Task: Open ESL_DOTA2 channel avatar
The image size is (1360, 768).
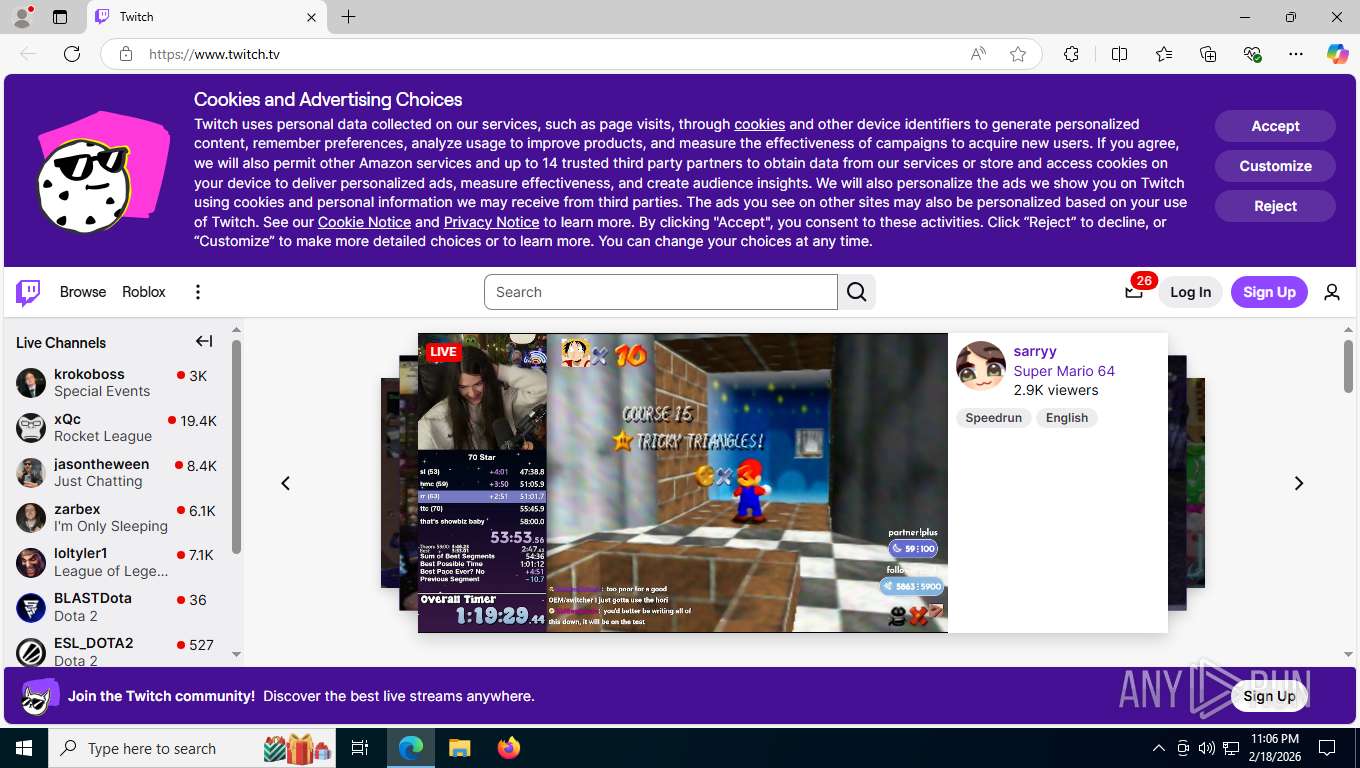Action: 31,653
